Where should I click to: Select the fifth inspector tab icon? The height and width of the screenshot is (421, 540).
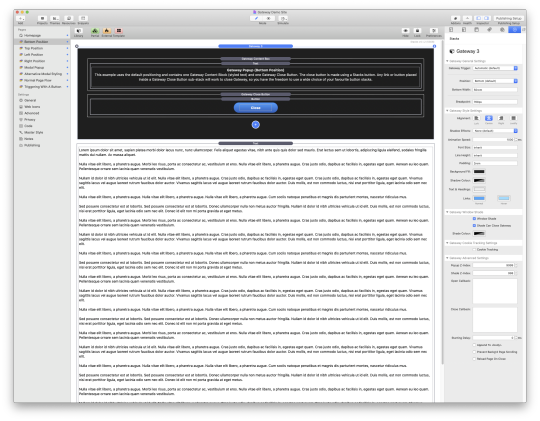pyautogui.click(x=502, y=30)
